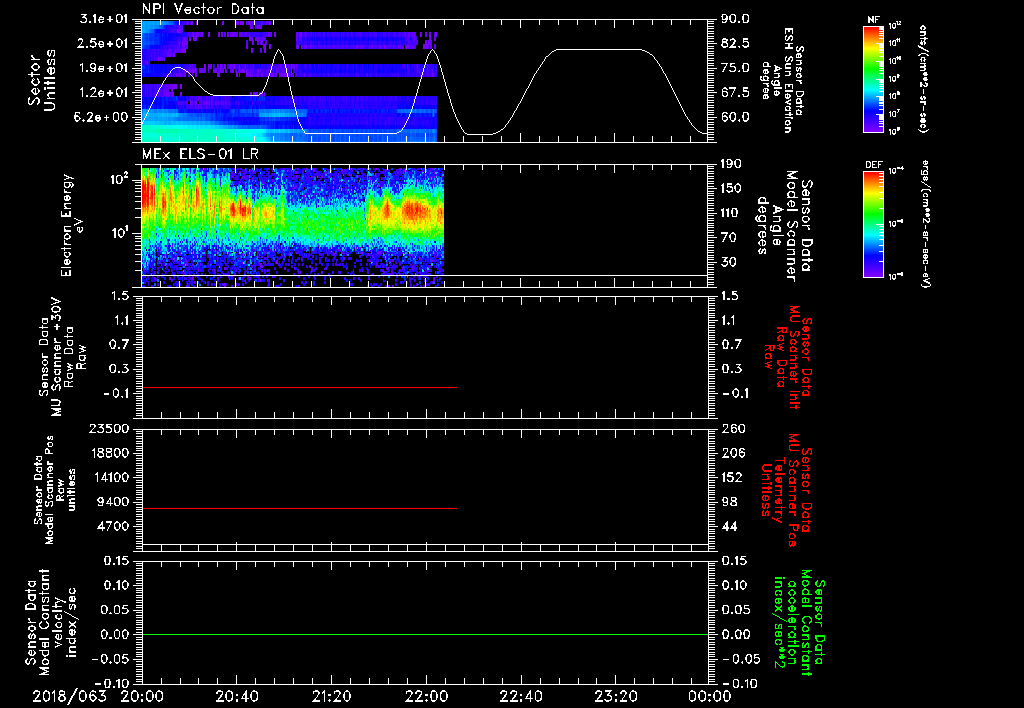The height and width of the screenshot is (708, 1024).
Task: Select the 'MEx ELS-01 LR' panel title
Action: [x=200, y=154]
